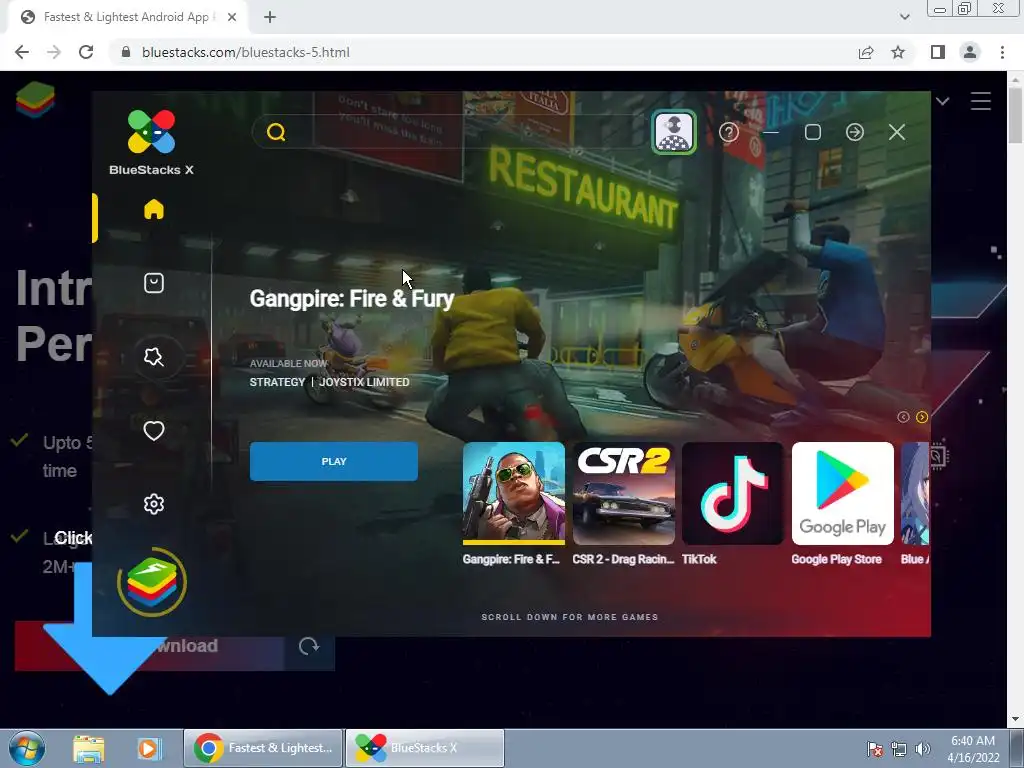
Task: Click the PLAY button for Gangpire
Action: pyautogui.click(x=334, y=462)
